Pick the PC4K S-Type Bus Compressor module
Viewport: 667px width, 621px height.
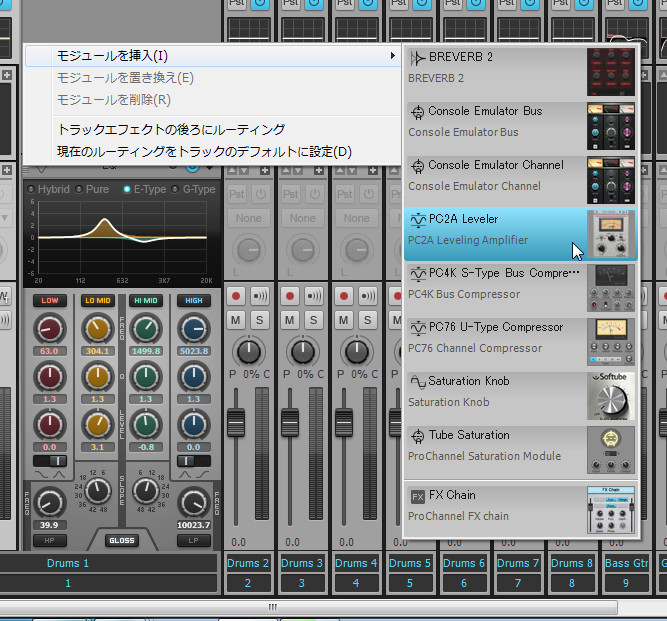click(x=521, y=288)
